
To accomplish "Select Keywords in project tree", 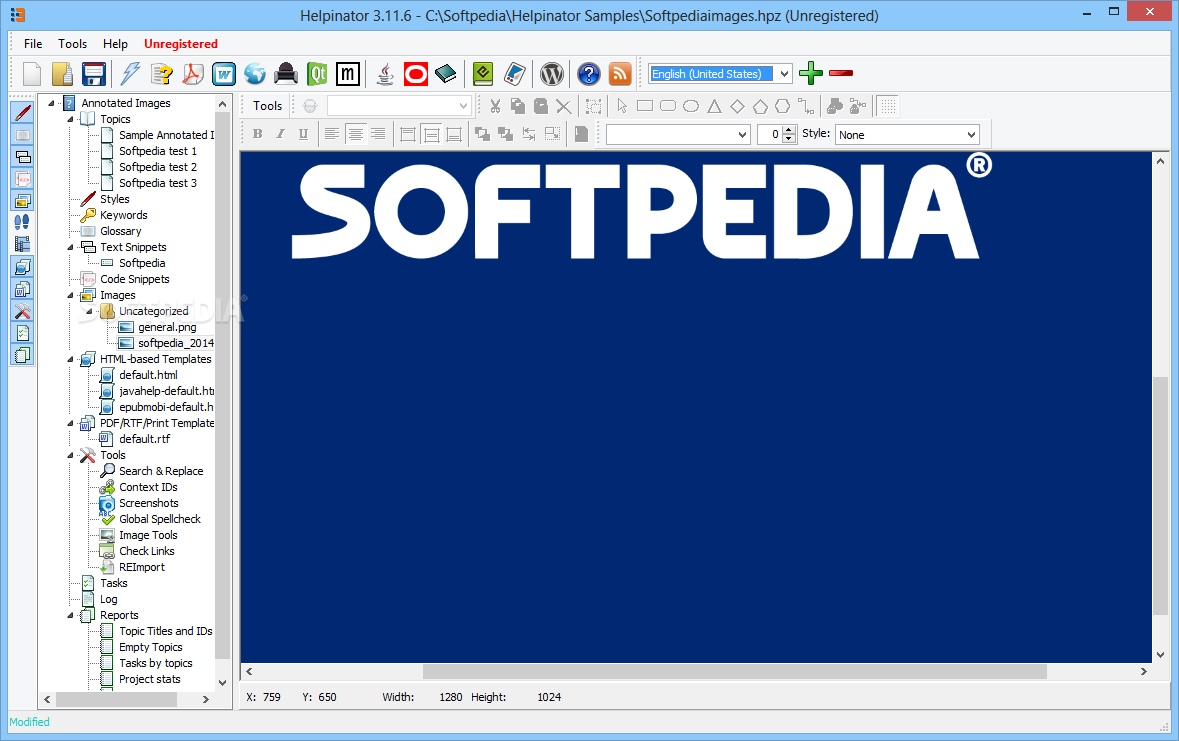I will 123,215.
